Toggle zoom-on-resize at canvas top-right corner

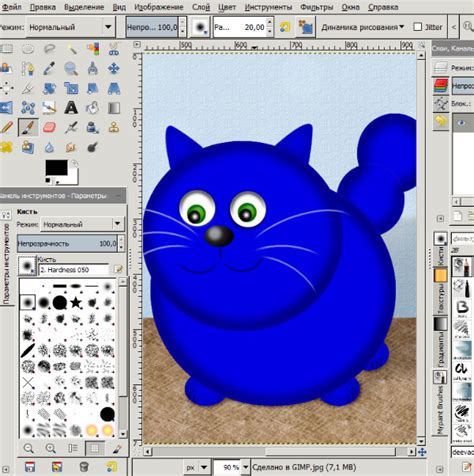422,44
